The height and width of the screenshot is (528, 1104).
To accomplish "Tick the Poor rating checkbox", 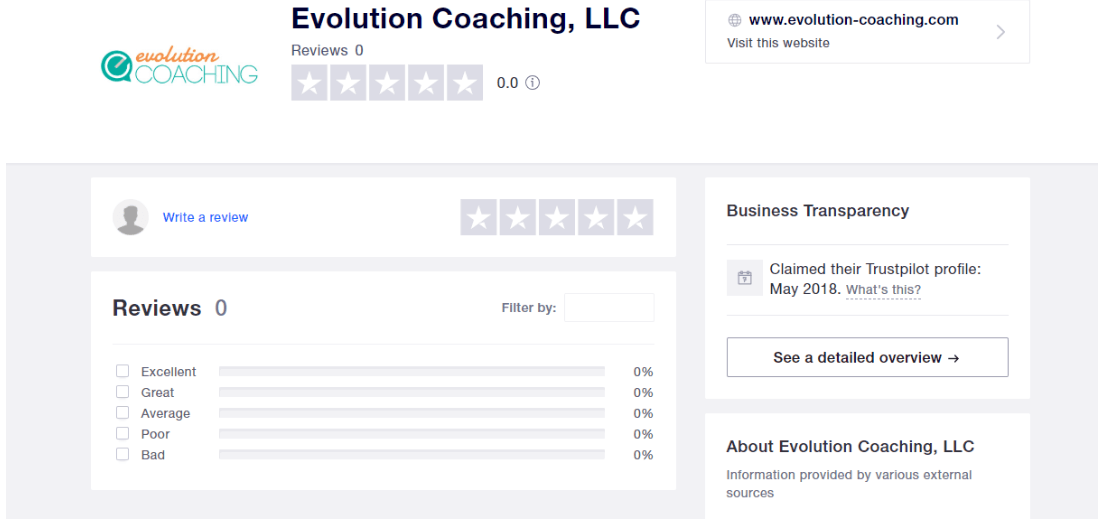I will tap(123, 434).
